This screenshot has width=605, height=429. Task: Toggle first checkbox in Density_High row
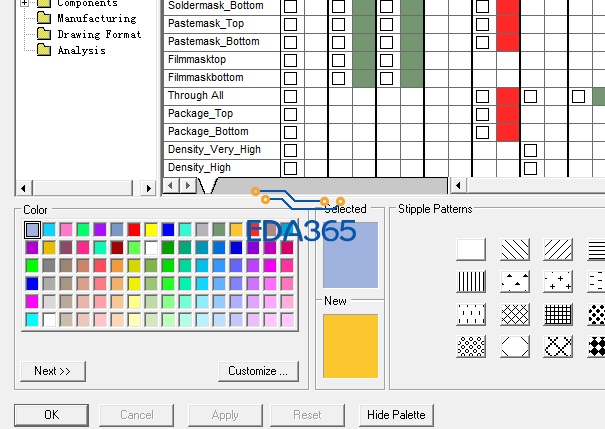click(290, 168)
